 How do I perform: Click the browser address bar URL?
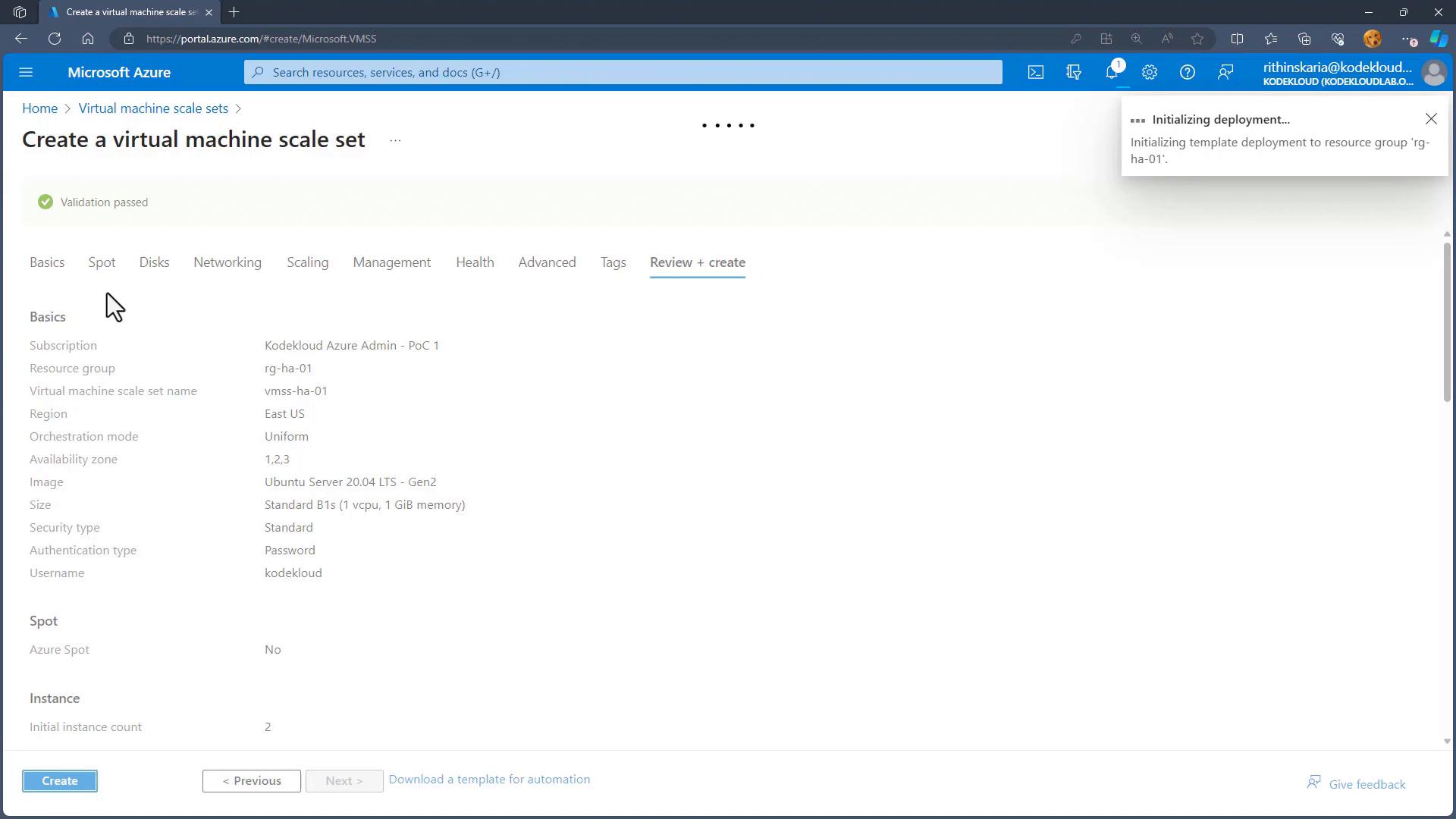[262, 39]
